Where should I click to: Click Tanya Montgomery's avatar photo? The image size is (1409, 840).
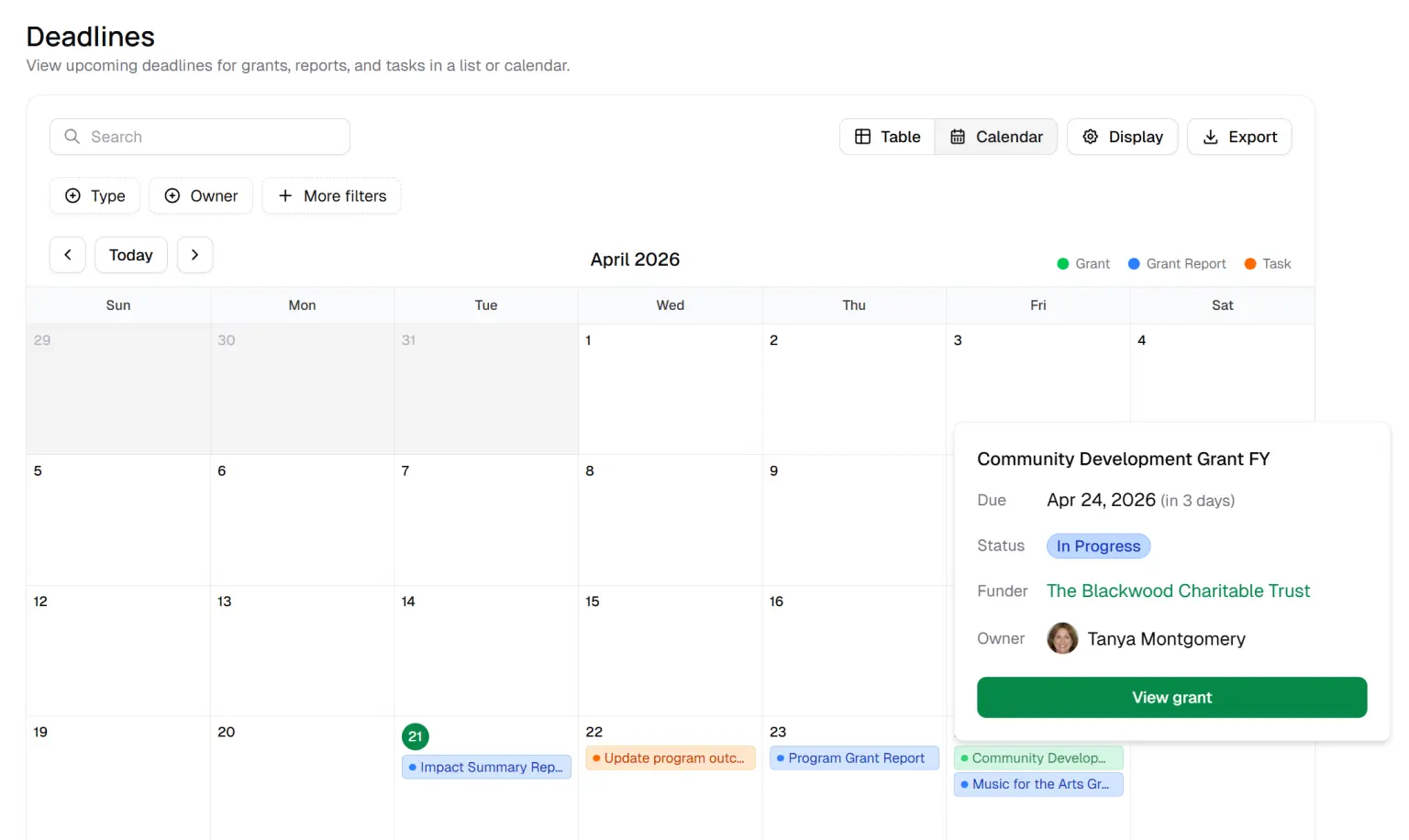[x=1062, y=638]
